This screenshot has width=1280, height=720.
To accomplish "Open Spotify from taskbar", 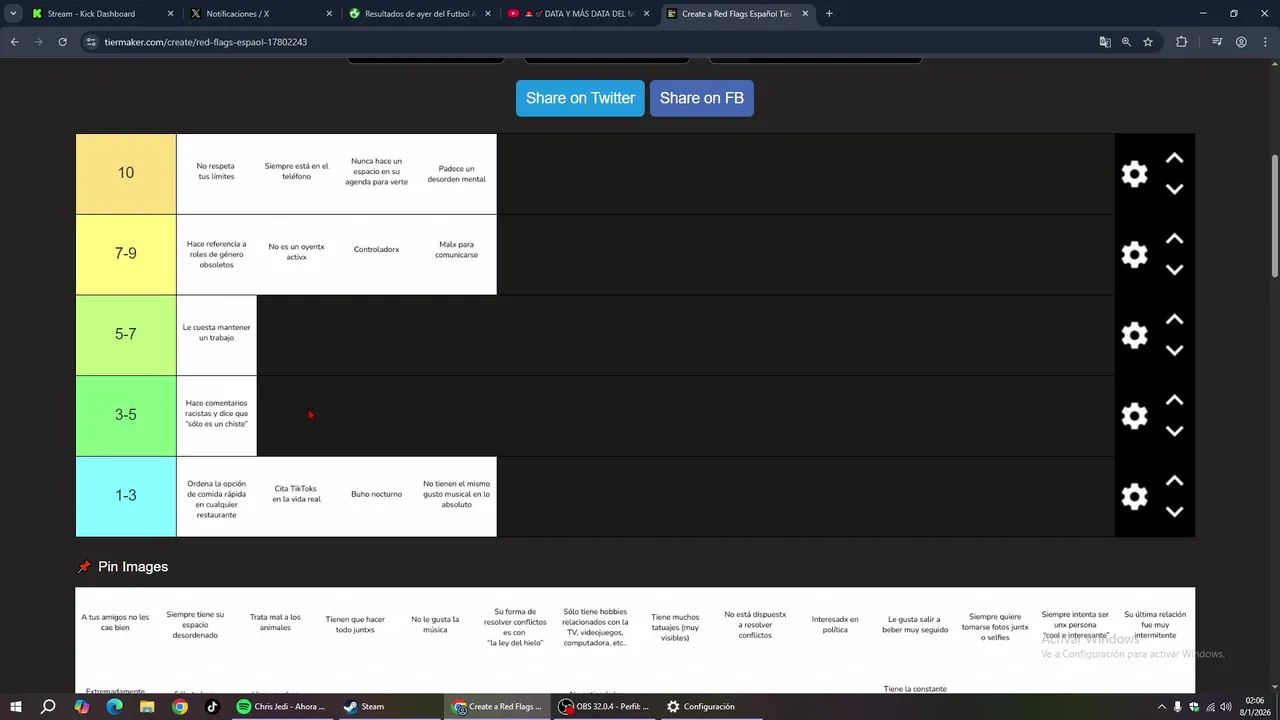I will pyautogui.click(x=281, y=707).
